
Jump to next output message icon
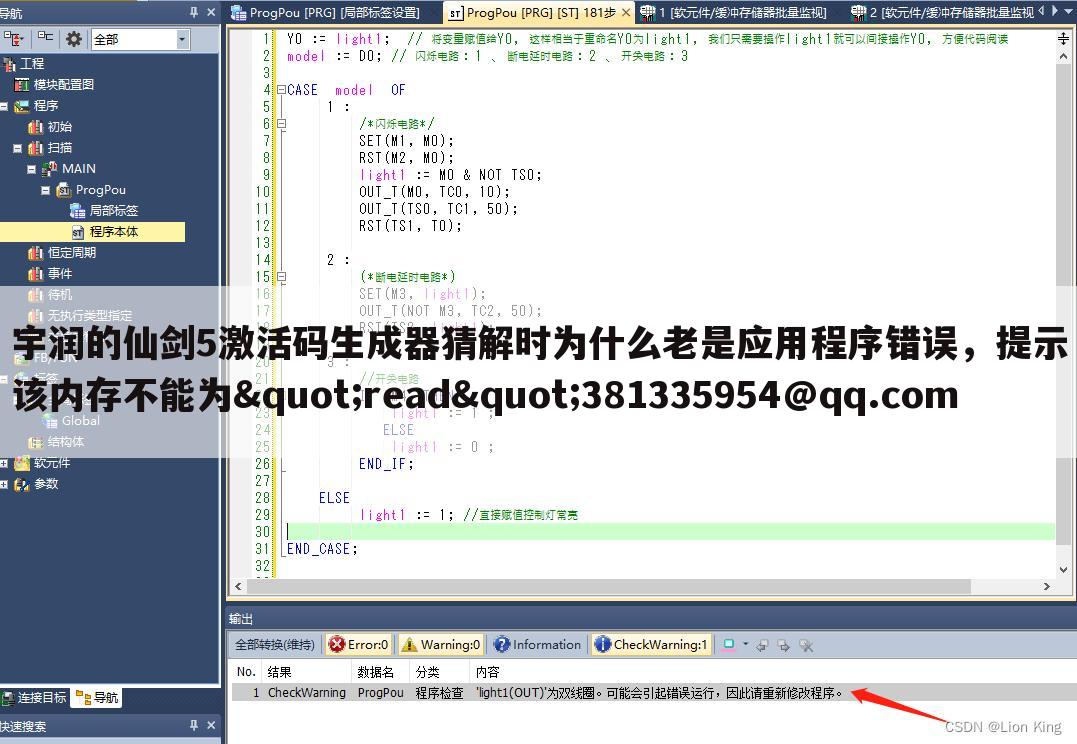point(784,645)
